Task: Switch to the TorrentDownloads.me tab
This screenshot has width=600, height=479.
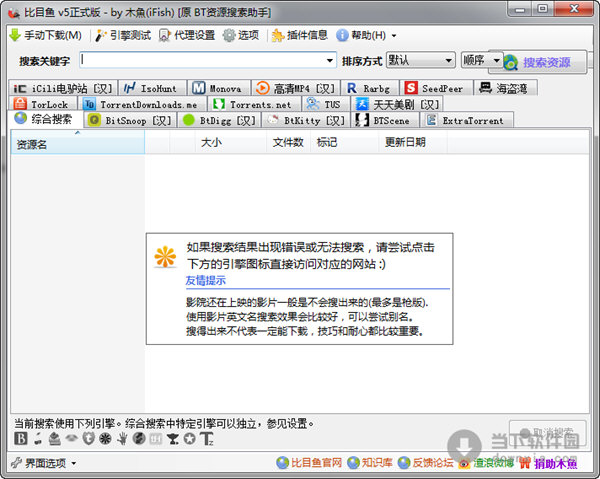Action: (x=142, y=104)
